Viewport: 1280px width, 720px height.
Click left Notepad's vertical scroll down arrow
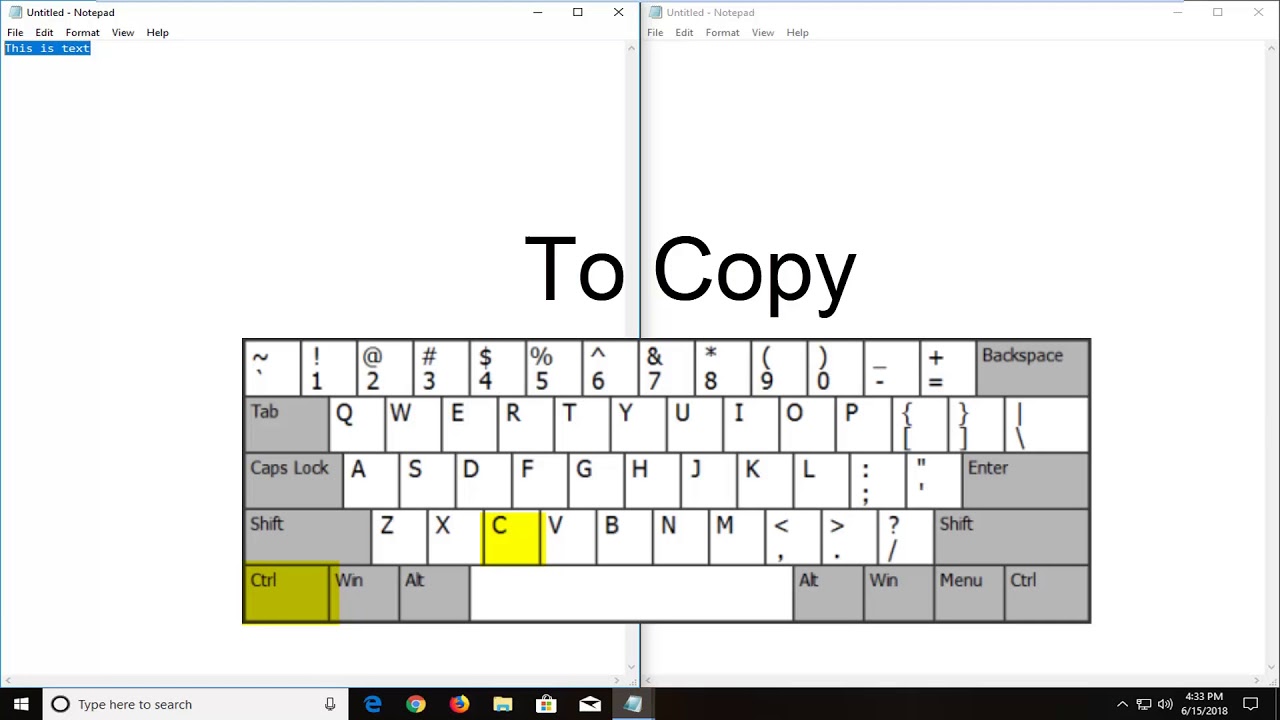pyautogui.click(x=630, y=666)
